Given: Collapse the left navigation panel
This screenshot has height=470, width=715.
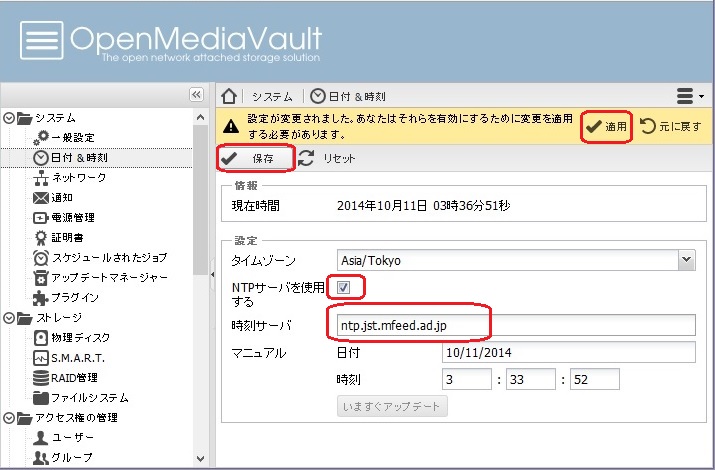Looking at the screenshot, I should pos(196,94).
